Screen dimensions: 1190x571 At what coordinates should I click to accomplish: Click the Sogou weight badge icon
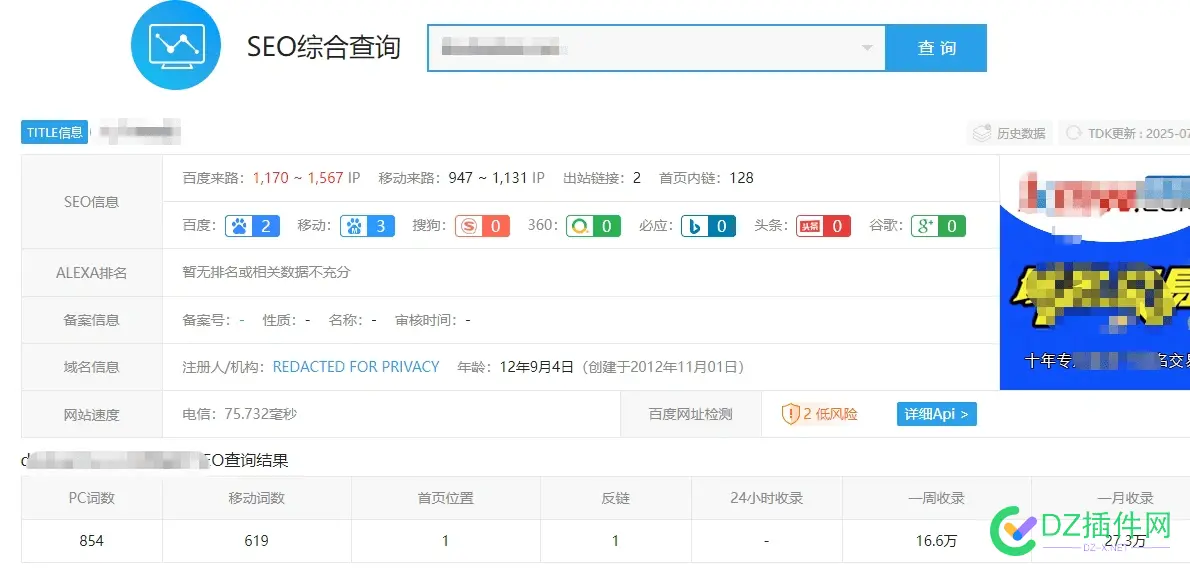482,226
